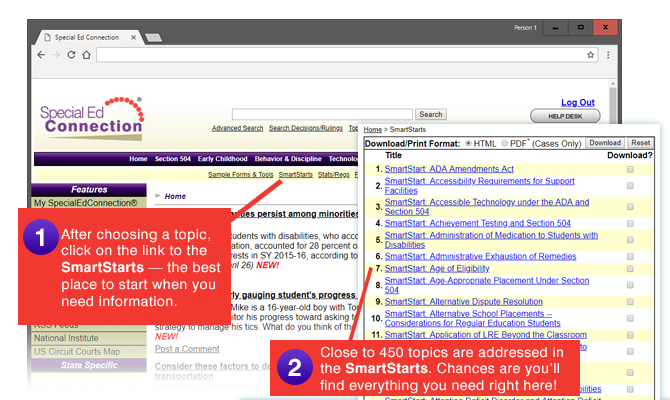Click the page vertical scrollbar
This screenshot has height=400, width=670.
[613, 102]
